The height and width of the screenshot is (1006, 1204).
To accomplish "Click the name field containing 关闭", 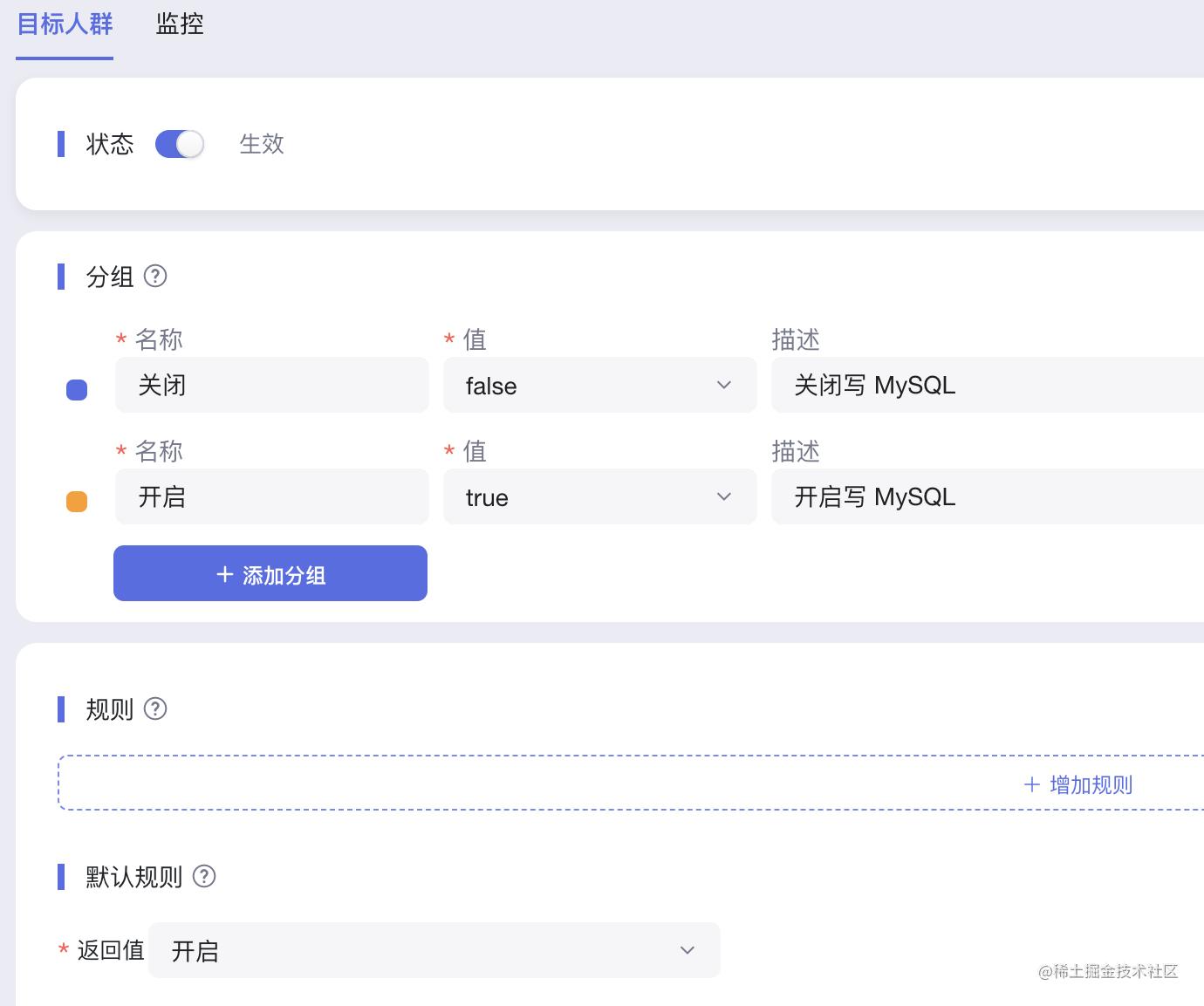I will pos(271,385).
